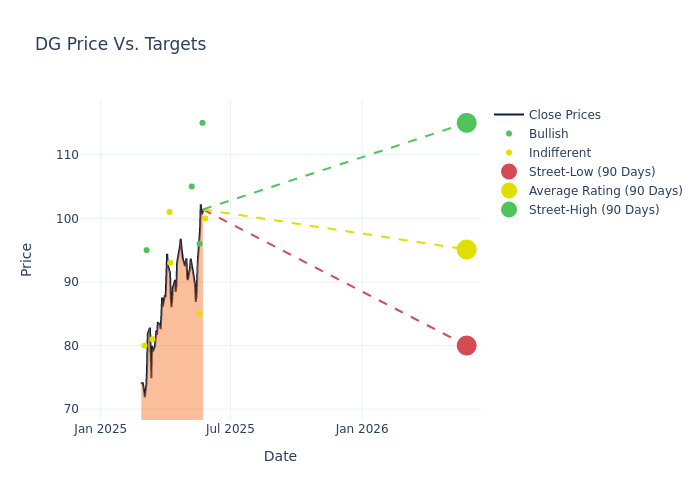The image size is (700, 500).
Task: Hide Street-High (90 Days) legend series
Action: pyautogui.click(x=593, y=210)
